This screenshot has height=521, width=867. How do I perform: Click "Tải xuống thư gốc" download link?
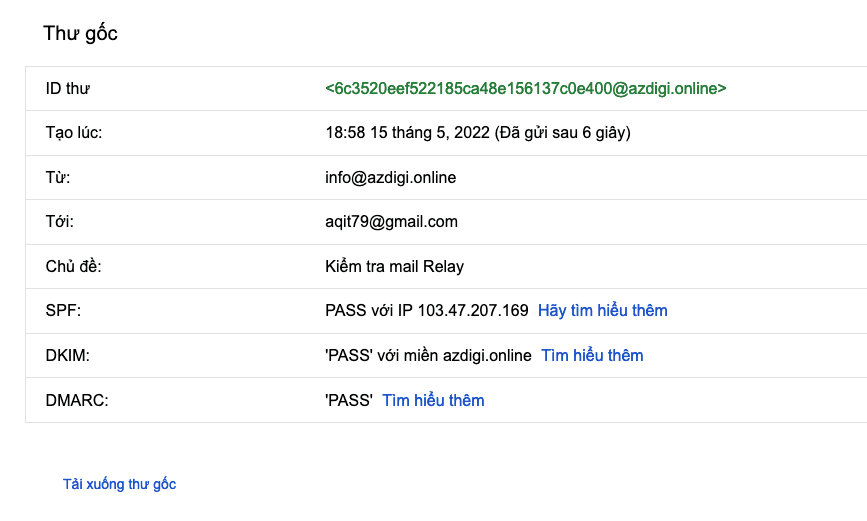coord(119,484)
